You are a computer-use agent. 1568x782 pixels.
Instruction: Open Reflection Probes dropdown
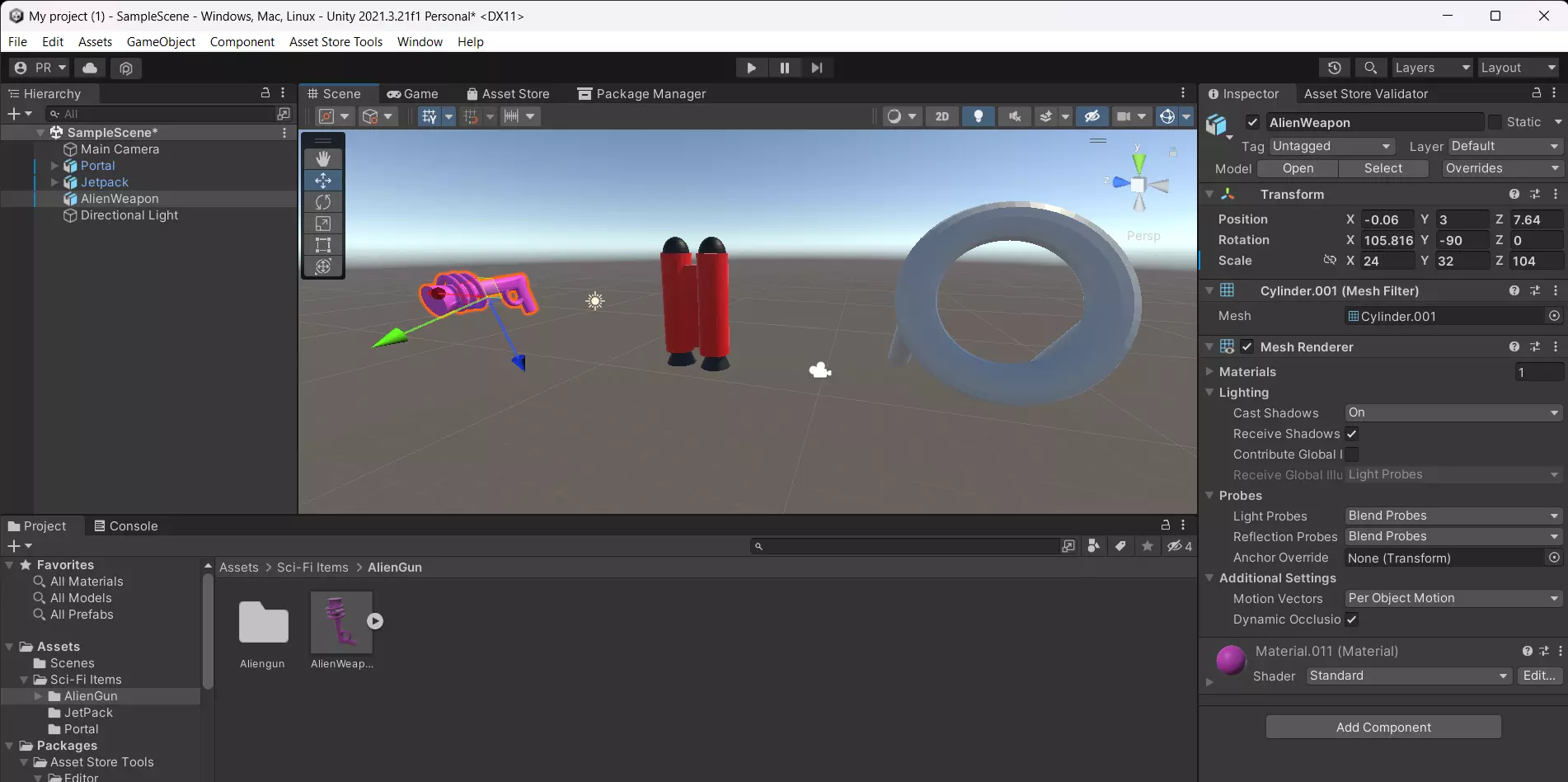(x=1453, y=536)
